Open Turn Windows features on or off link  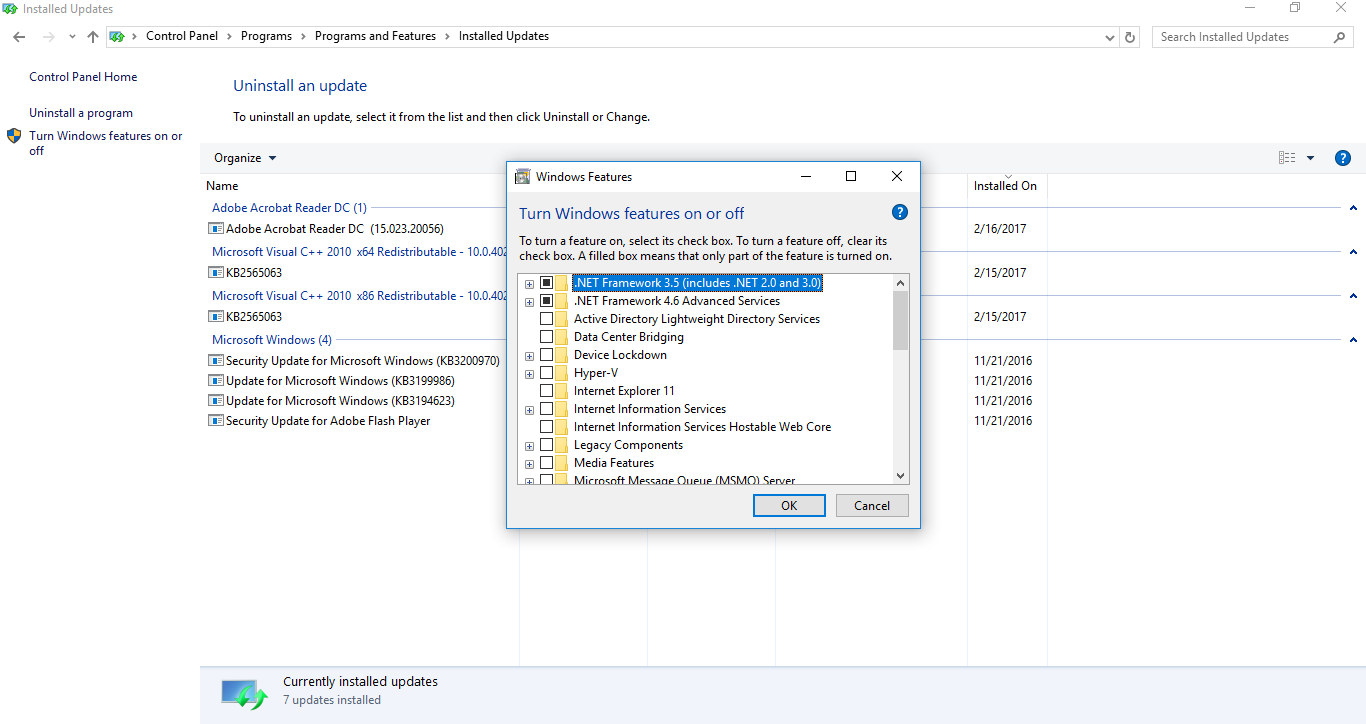coord(106,143)
